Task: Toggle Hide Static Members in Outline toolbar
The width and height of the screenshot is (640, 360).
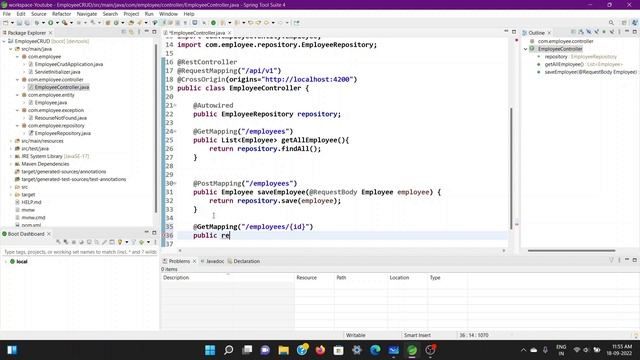Action: 596,32
